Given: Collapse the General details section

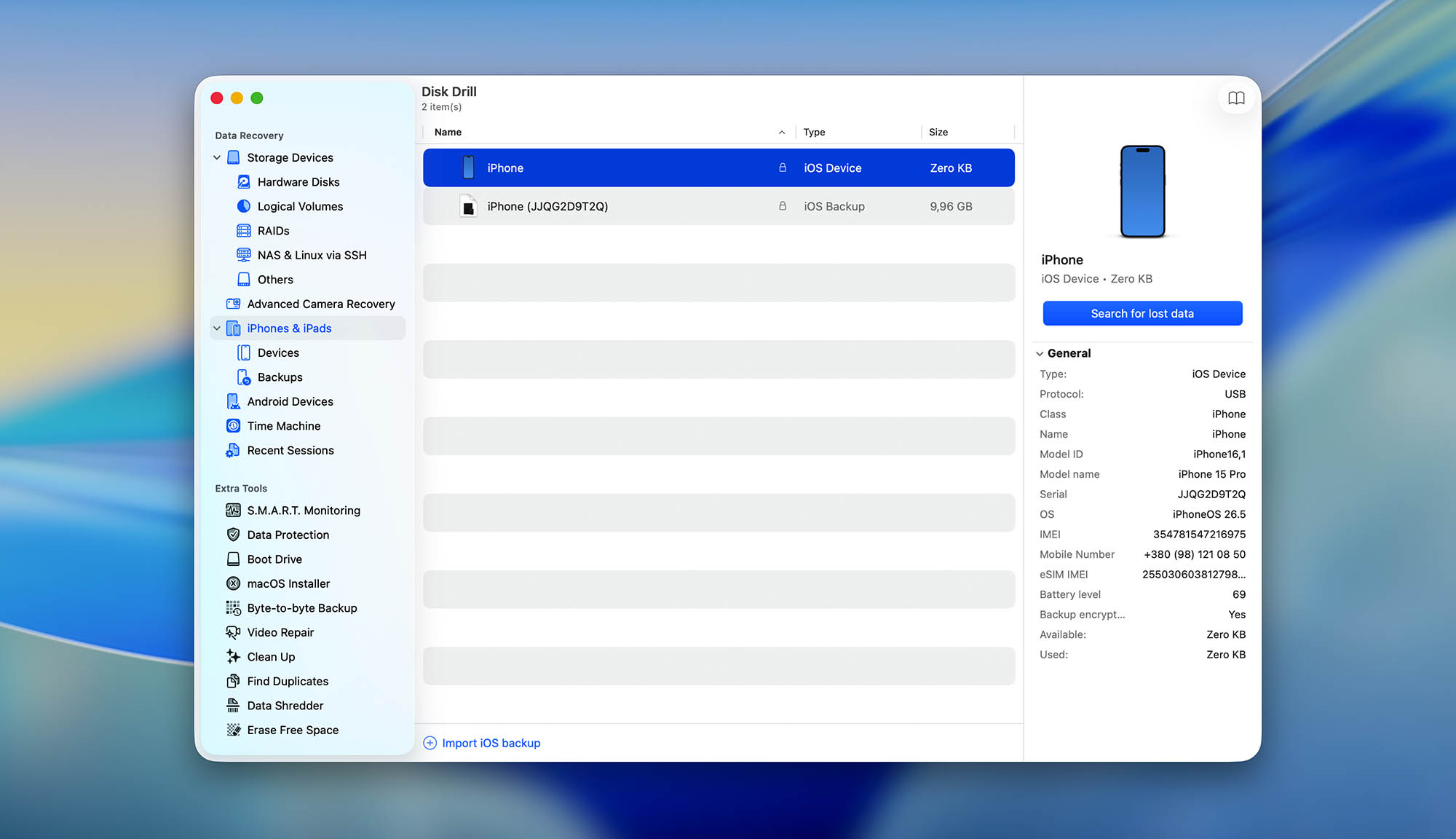Looking at the screenshot, I should [x=1040, y=353].
